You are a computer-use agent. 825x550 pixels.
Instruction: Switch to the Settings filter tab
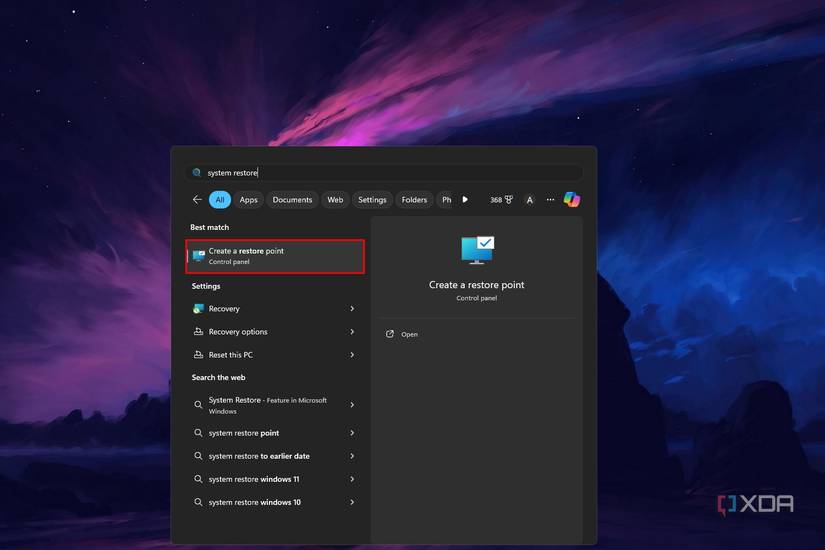[x=372, y=199]
